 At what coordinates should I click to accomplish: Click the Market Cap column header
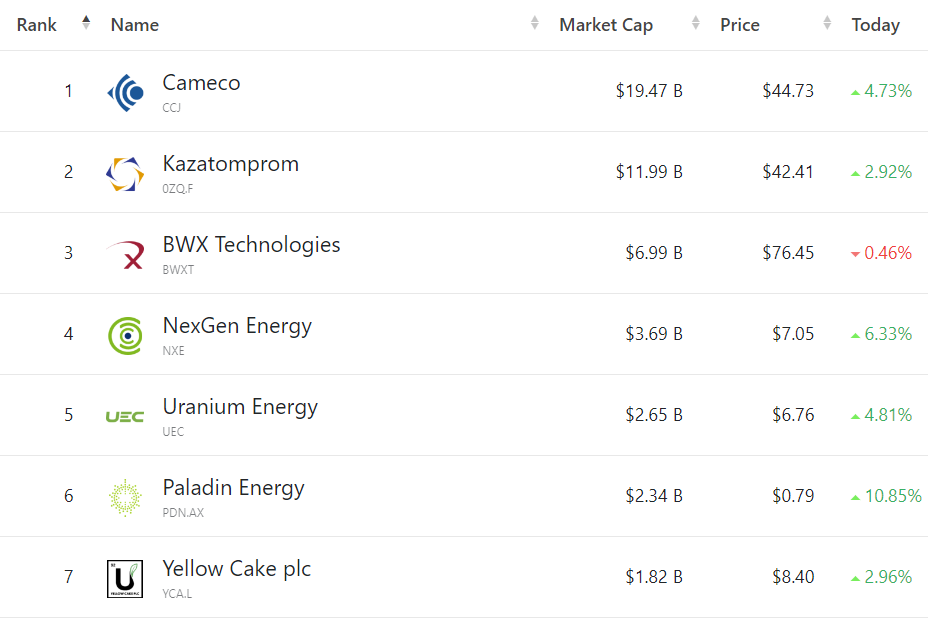pyautogui.click(x=606, y=25)
